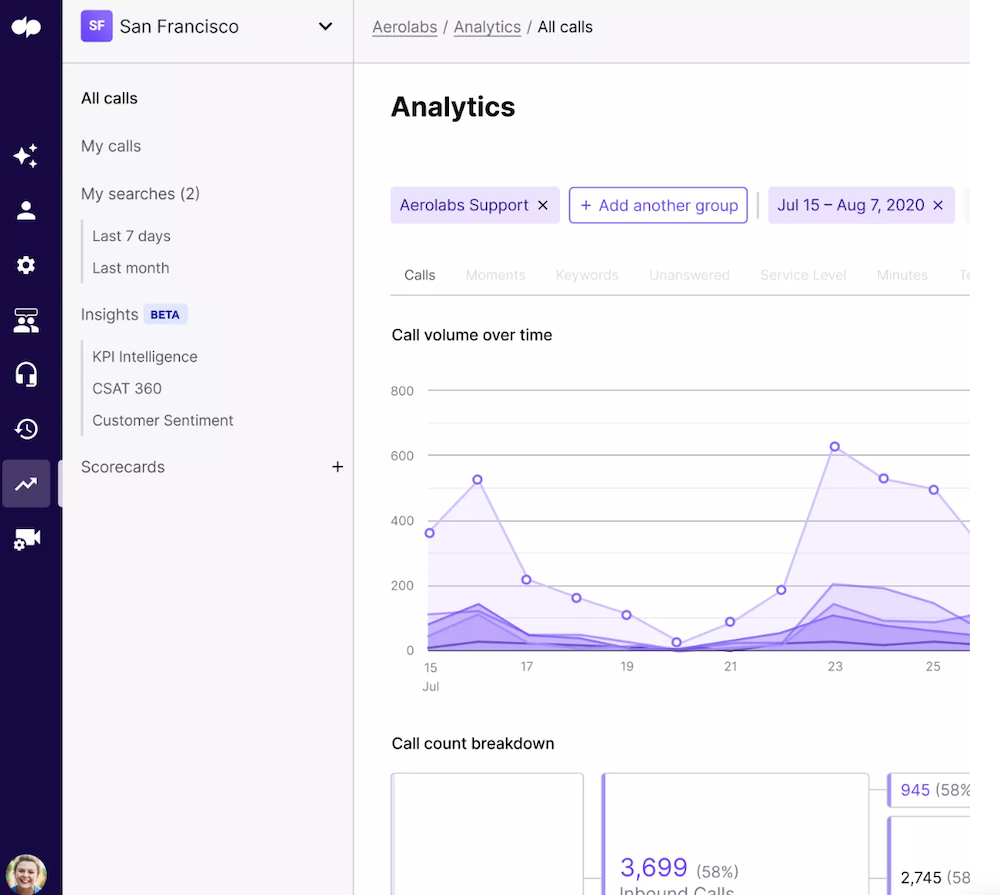Image resolution: width=1000 pixels, height=895 pixels.
Task: Open the Jul 15 – Aug 7, 2020 date range
Action: pos(851,205)
